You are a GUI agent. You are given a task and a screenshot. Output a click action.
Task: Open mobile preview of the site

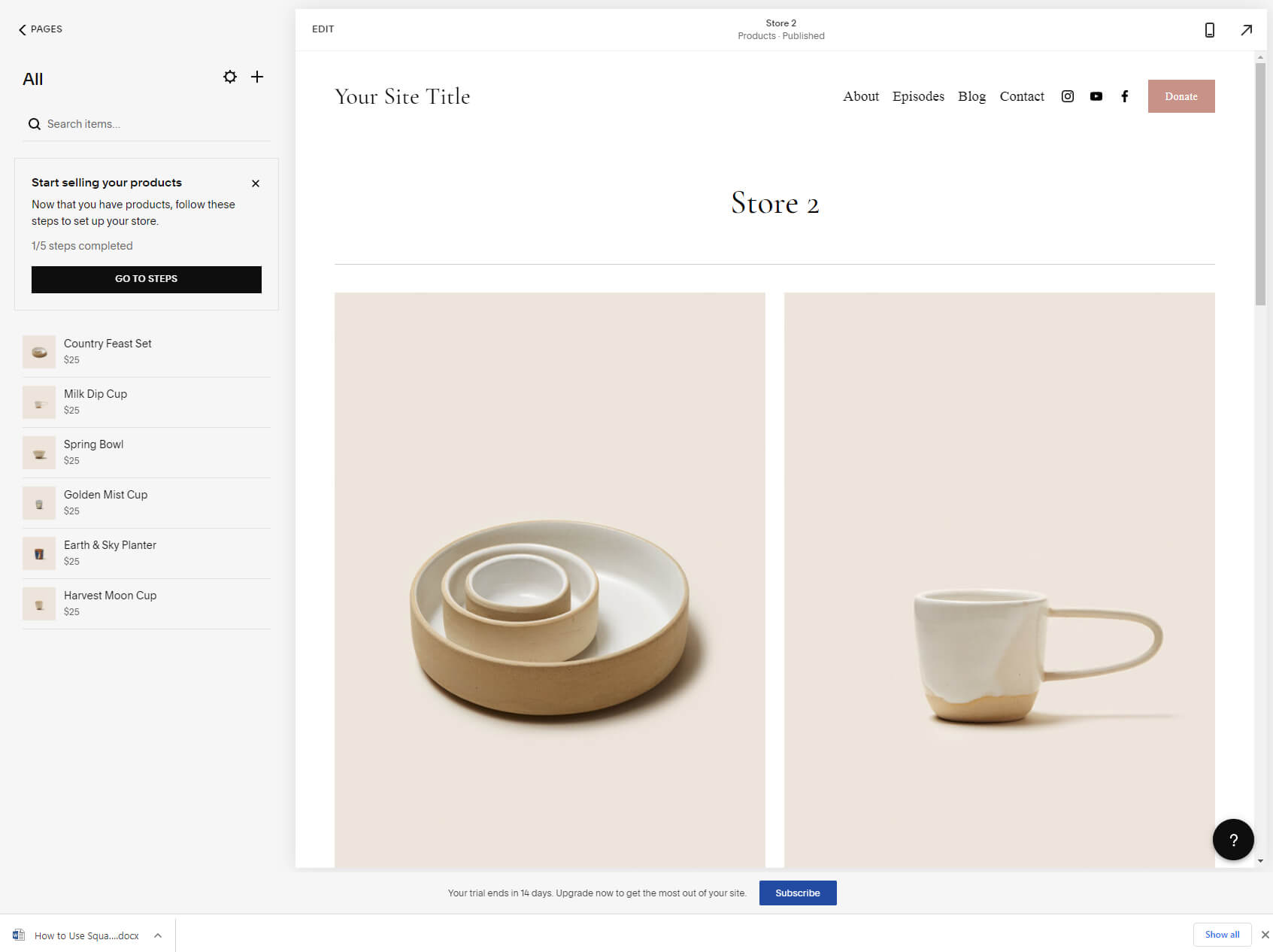pyautogui.click(x=1209, y=29)
